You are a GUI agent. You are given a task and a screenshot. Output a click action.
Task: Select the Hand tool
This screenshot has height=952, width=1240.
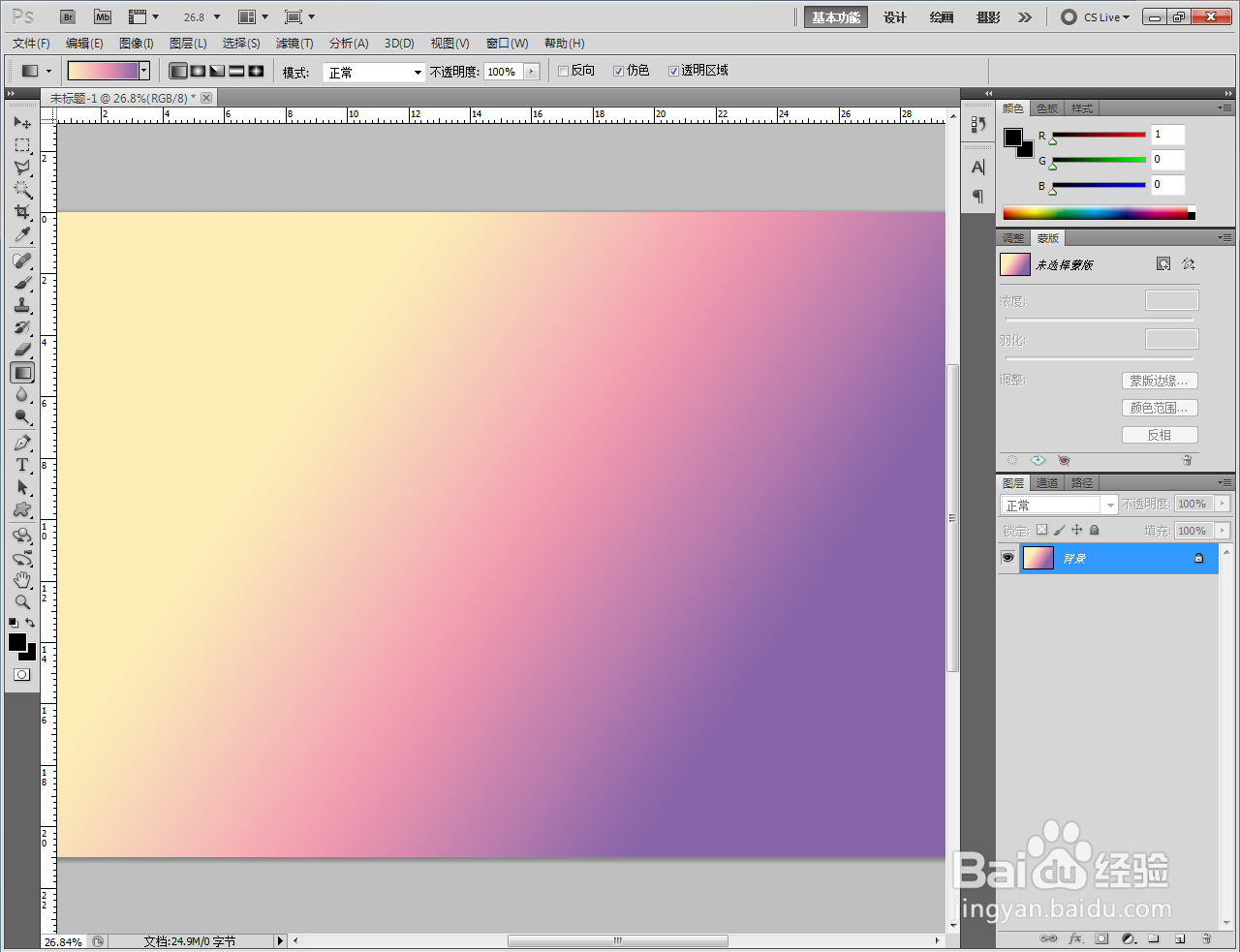[x=22, y=580]
